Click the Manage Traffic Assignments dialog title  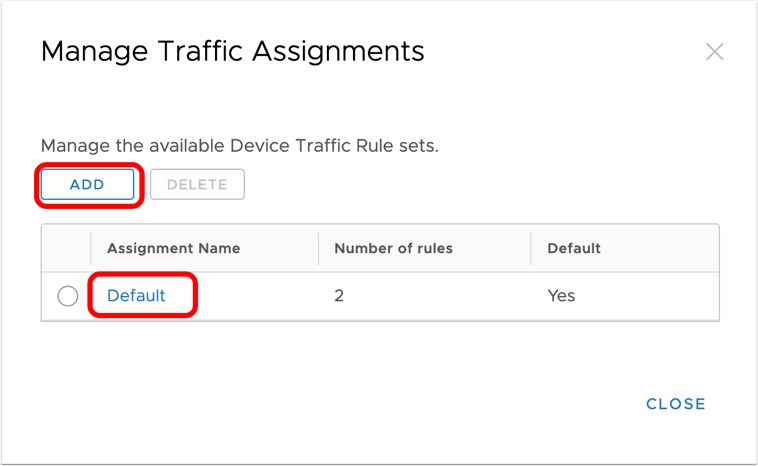232,50
